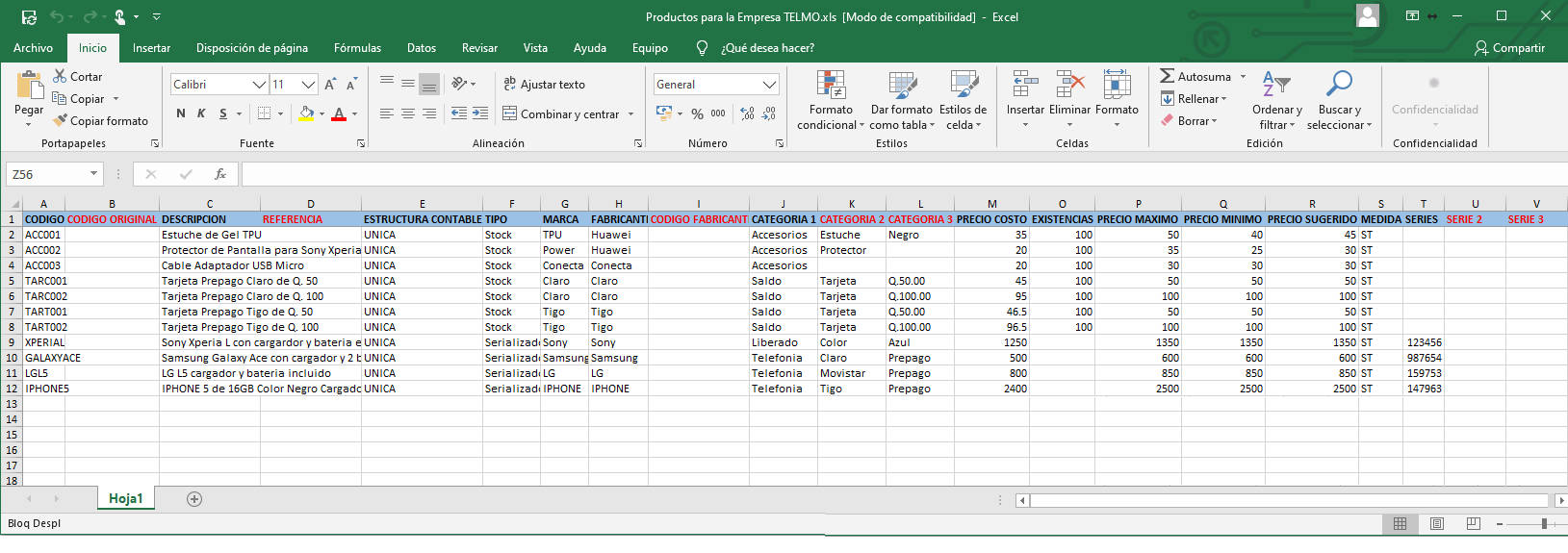Open Estilos de celda gallery
This screenshot has width=1568, height=553.
tap(963, 100)
